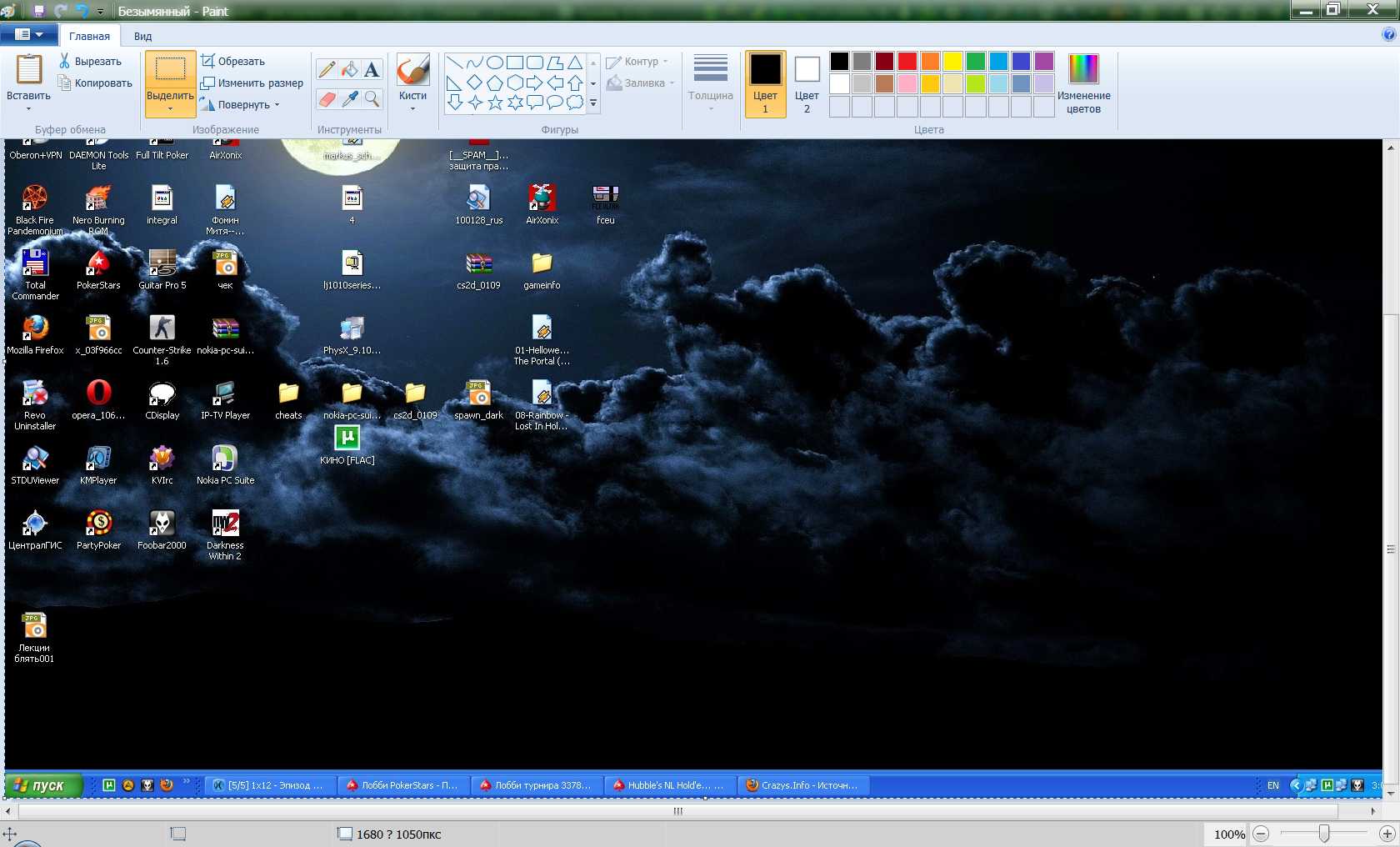Activate the Цвет 1 color selector
Viewport: 1400px width, 847px height.
[x=765, y=83]
